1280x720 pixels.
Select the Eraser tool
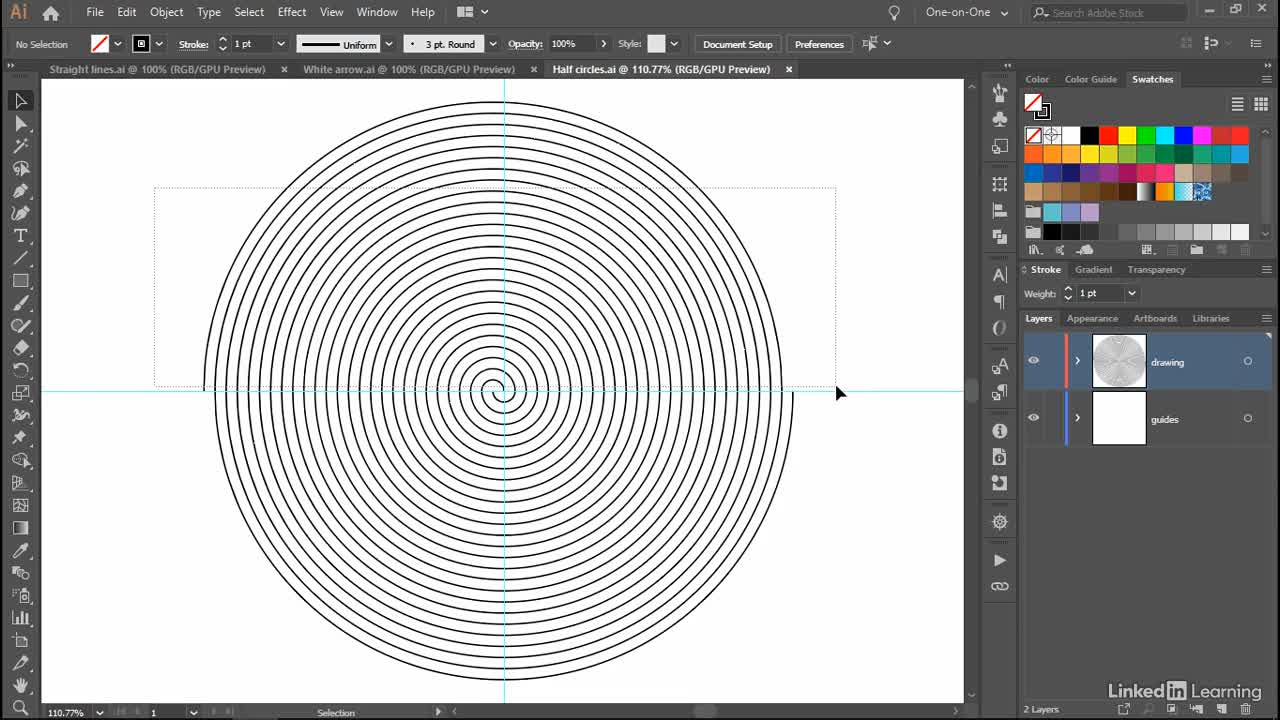pos(20,348)
